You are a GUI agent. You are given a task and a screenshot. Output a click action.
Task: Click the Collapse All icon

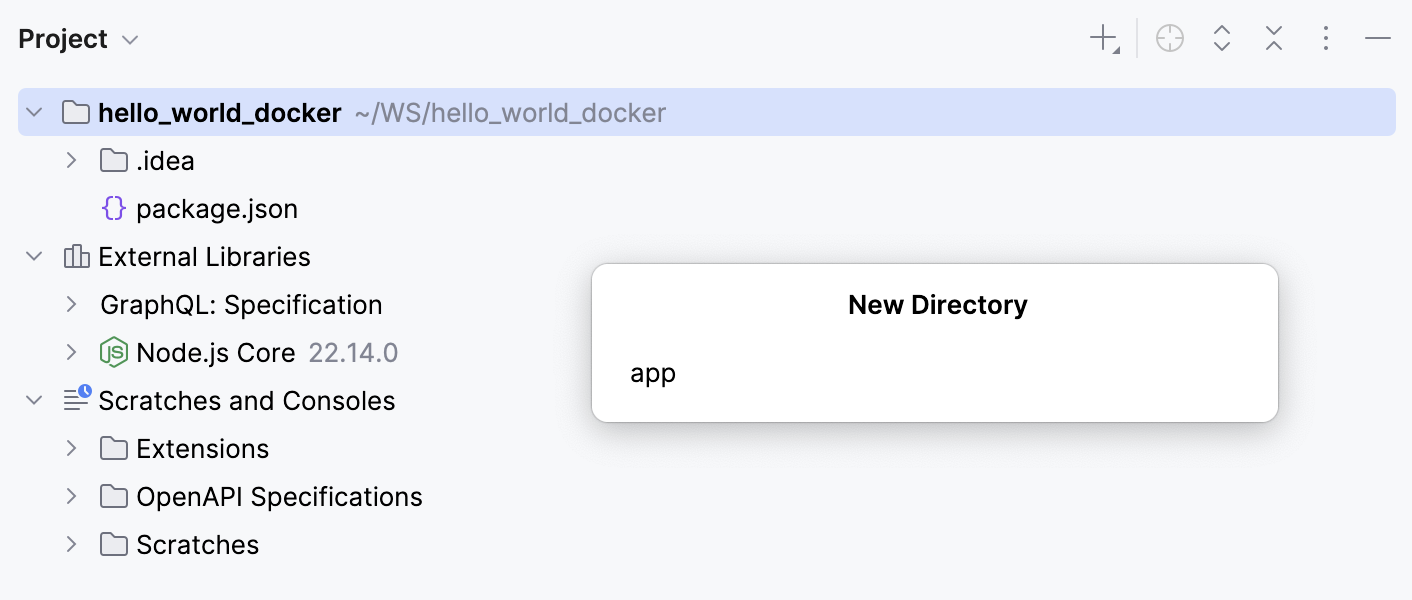coord(1273,37)
